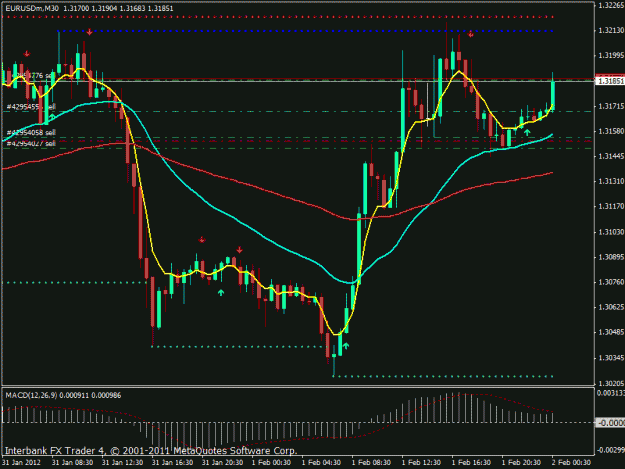Click the green up arrow below the 31 Jan 20:30 candles
Screen dimensions: 625x469
221,292
